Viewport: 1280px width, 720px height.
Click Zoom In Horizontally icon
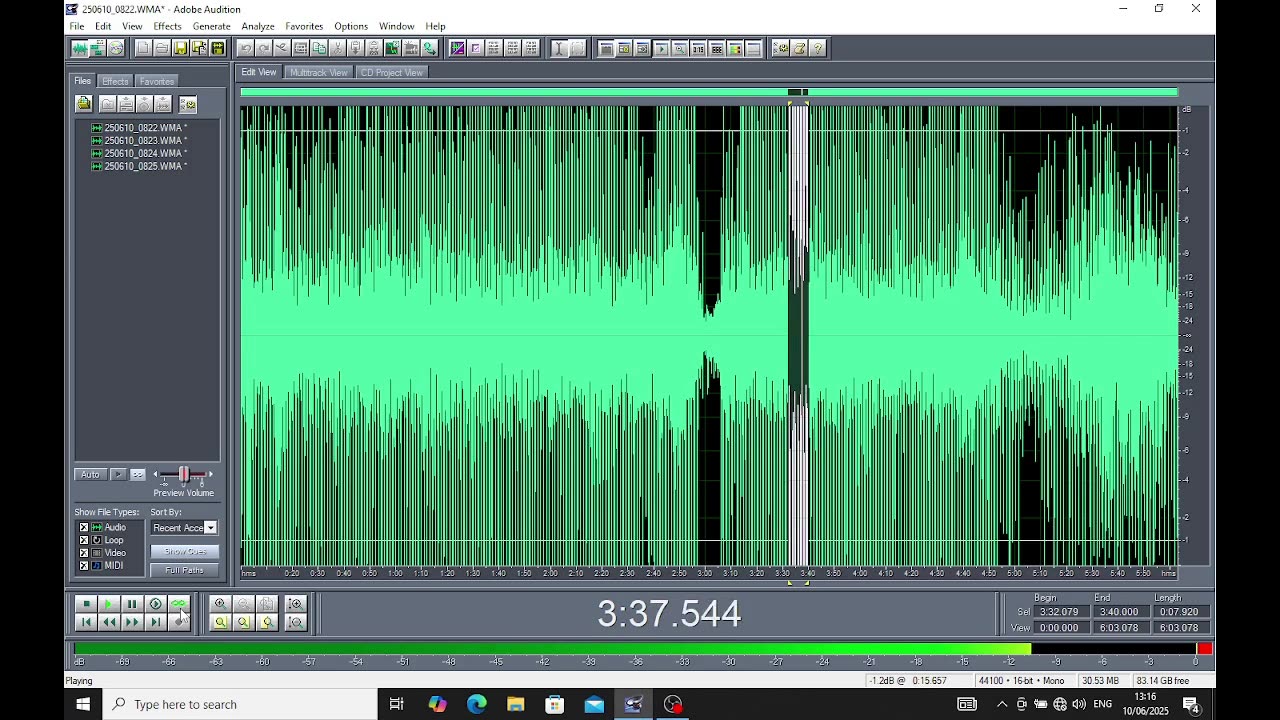coord(220,604)
